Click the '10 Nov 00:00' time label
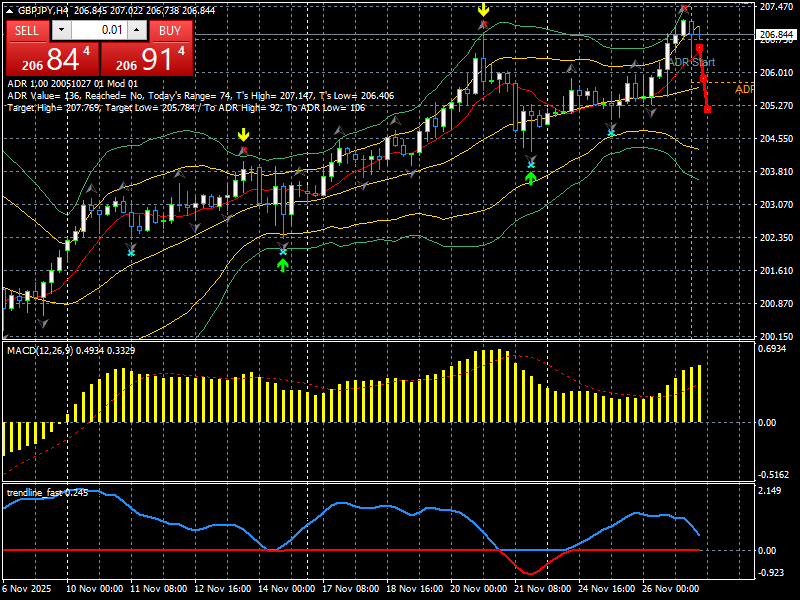The height and width of the screenshot is (600, 800). tap(95, 588)
